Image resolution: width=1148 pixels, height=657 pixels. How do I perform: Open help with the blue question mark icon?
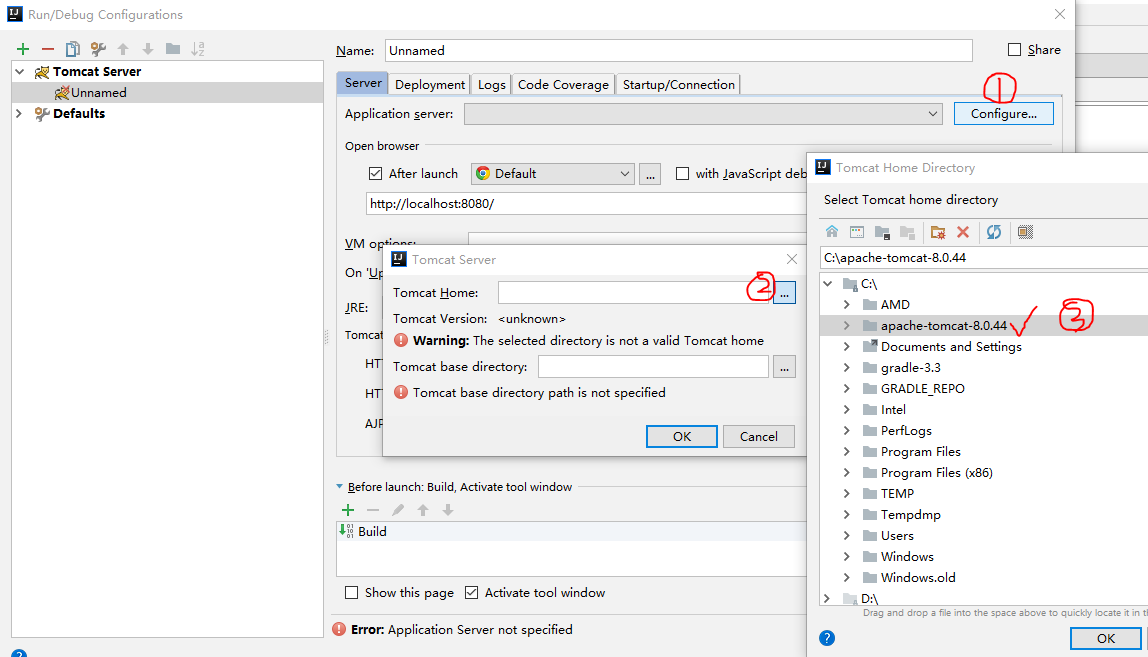pyautogui.click(x=827, y=638)
